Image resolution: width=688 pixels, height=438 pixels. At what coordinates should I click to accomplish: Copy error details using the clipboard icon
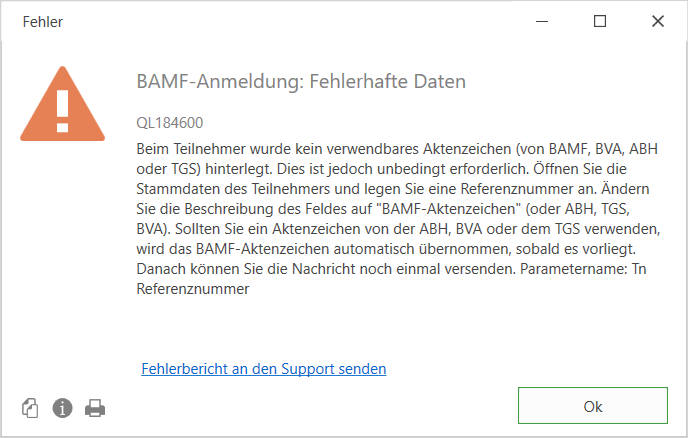click(x=30, y=408)
